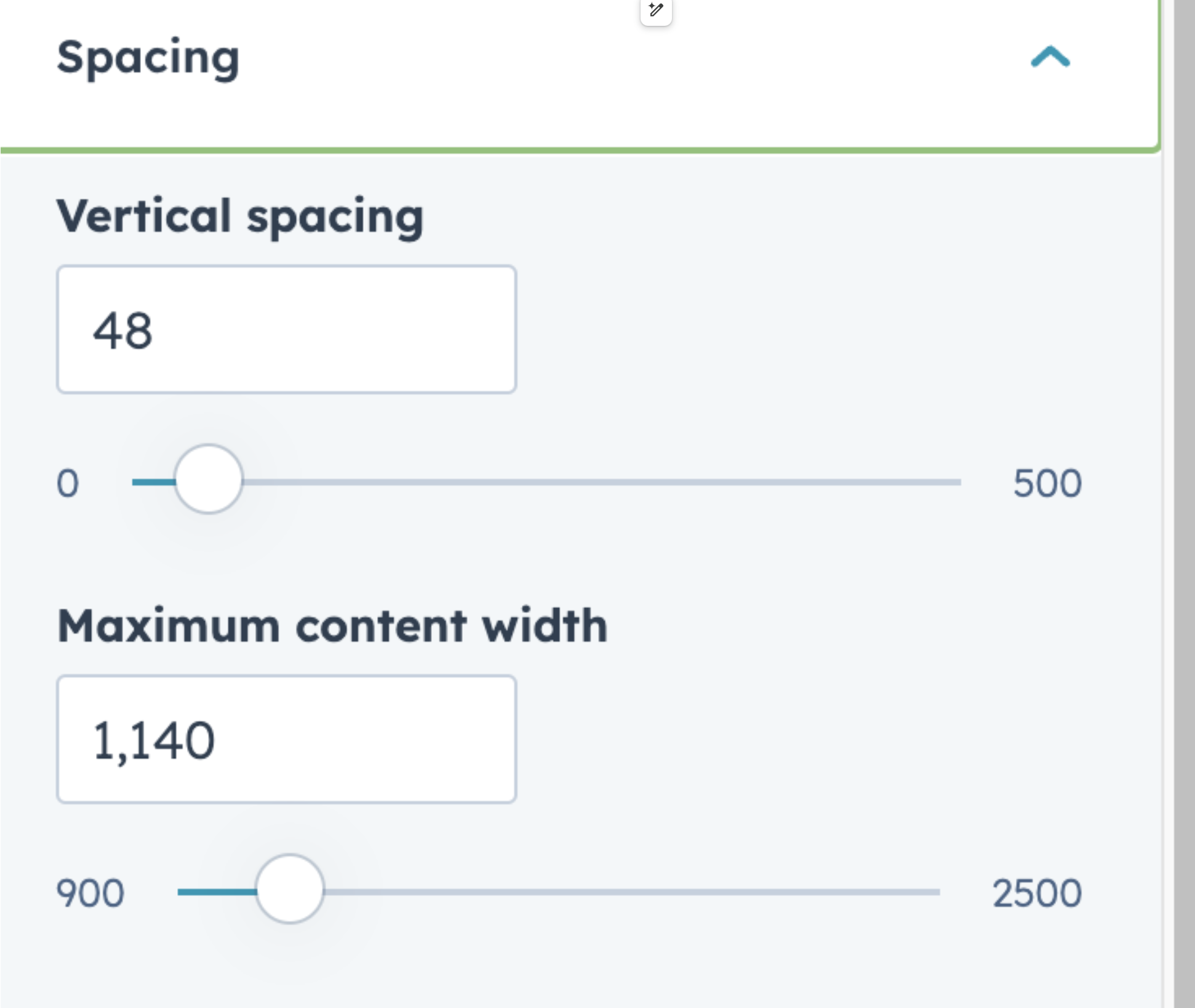1195x1008 pixels.
Task: Click the filled blue Vertical spacing track
Action: (x=153, y=482)
